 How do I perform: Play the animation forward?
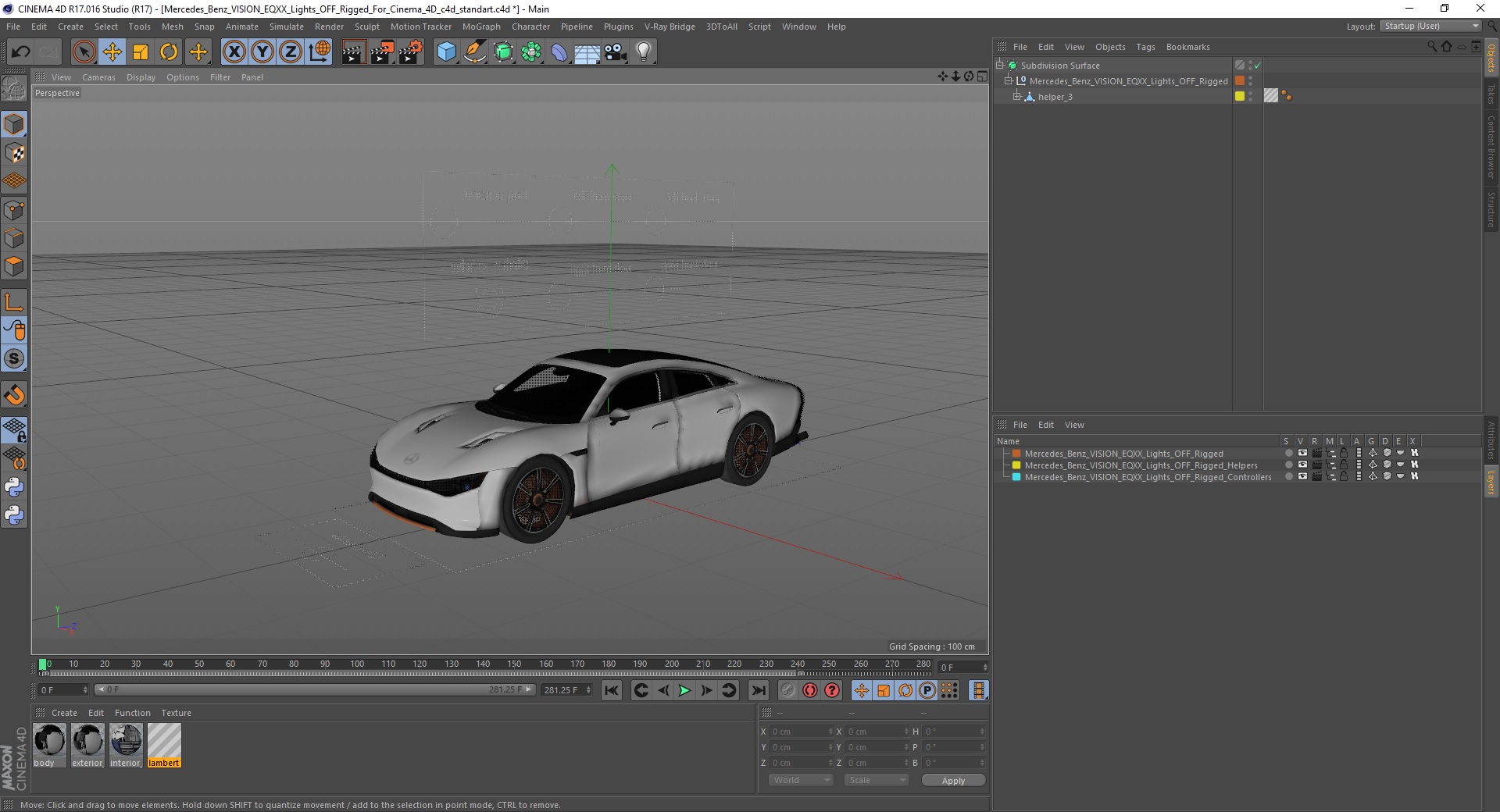(684, 690)
